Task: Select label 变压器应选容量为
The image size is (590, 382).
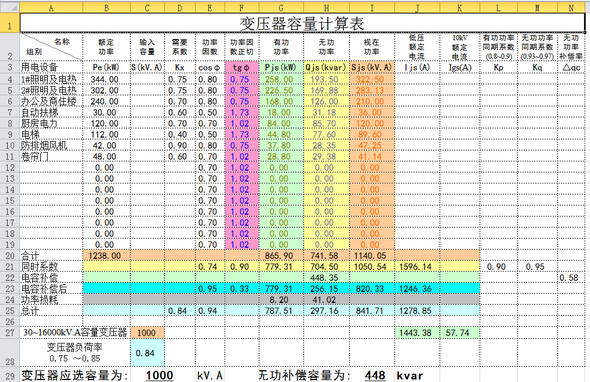Action: point(75,375)
